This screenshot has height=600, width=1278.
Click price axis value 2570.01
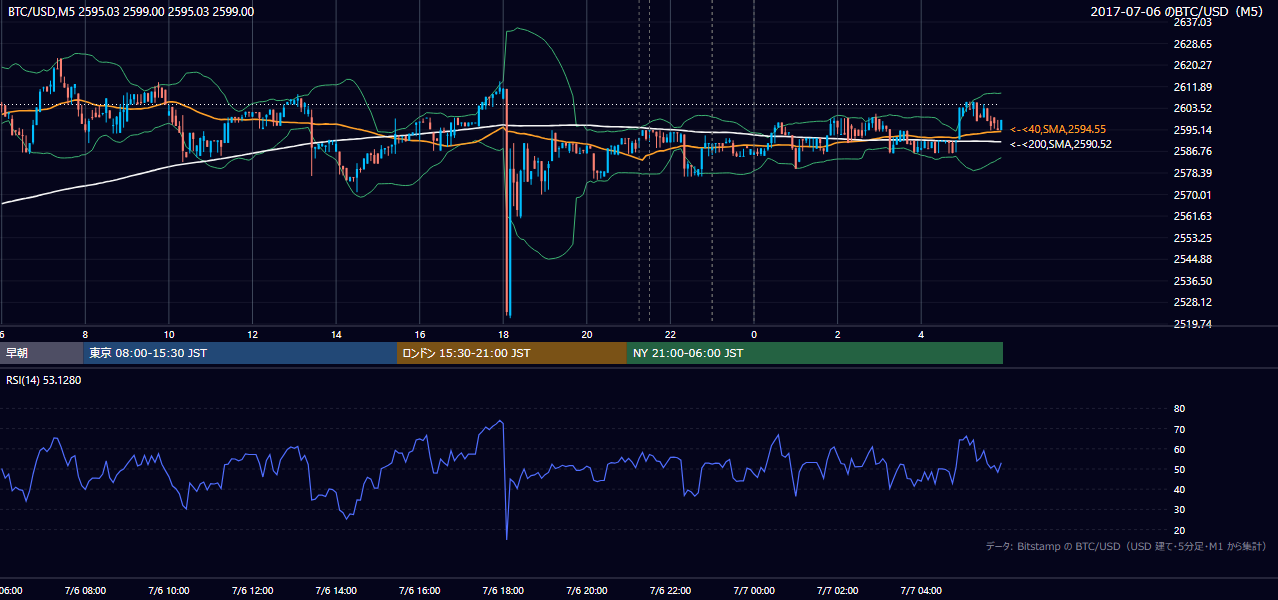coord(1193,195)
